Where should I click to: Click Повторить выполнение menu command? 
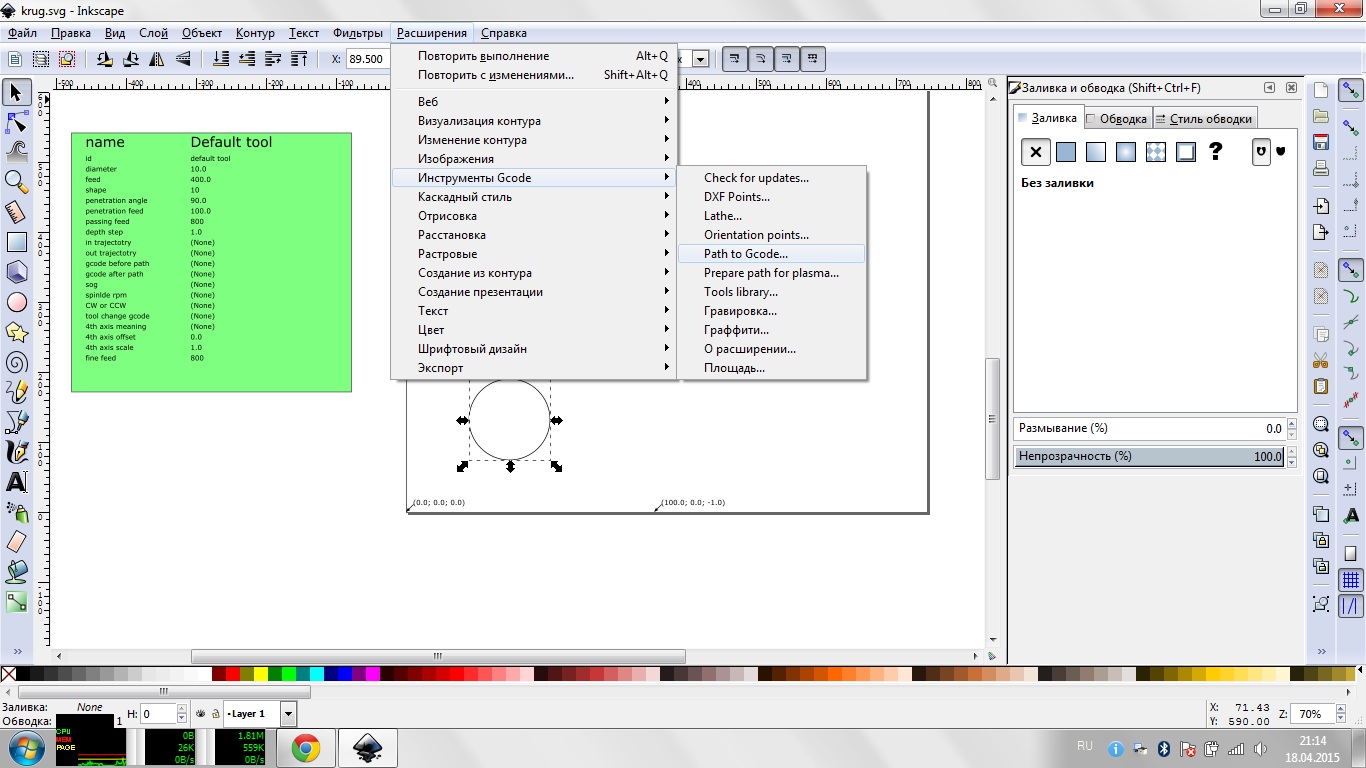pos(534,56)
